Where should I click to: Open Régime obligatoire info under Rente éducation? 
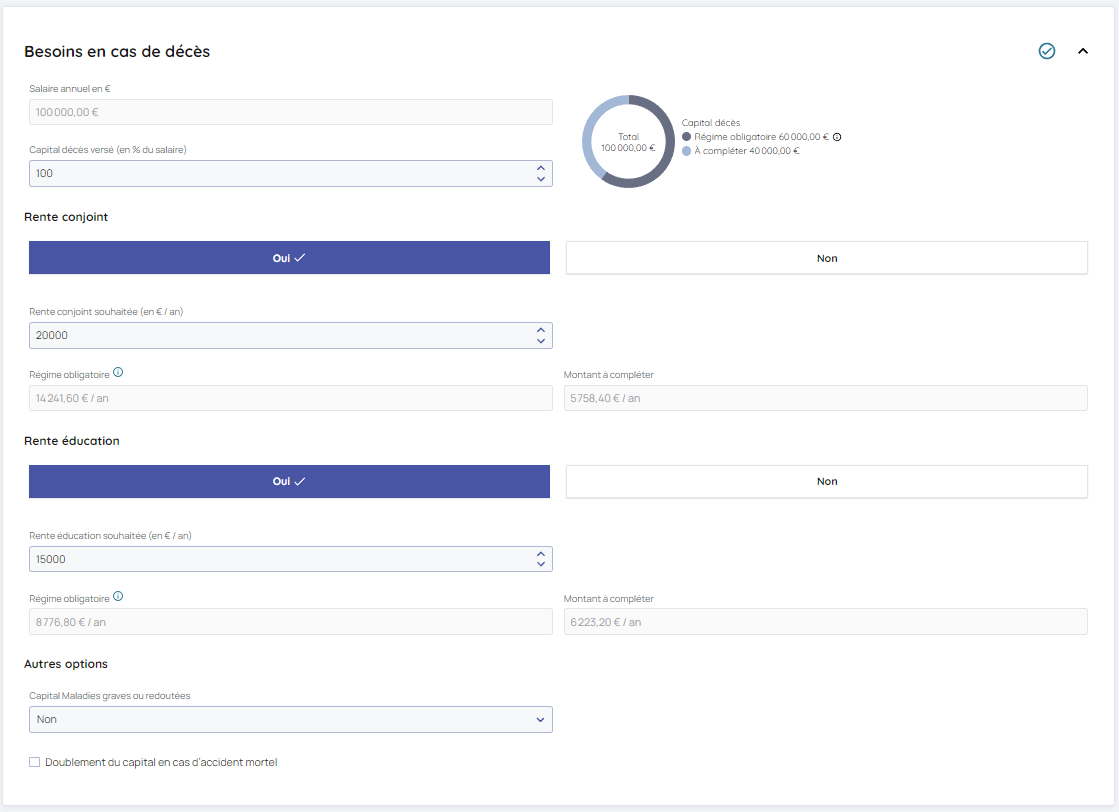[x=118, y=597]
